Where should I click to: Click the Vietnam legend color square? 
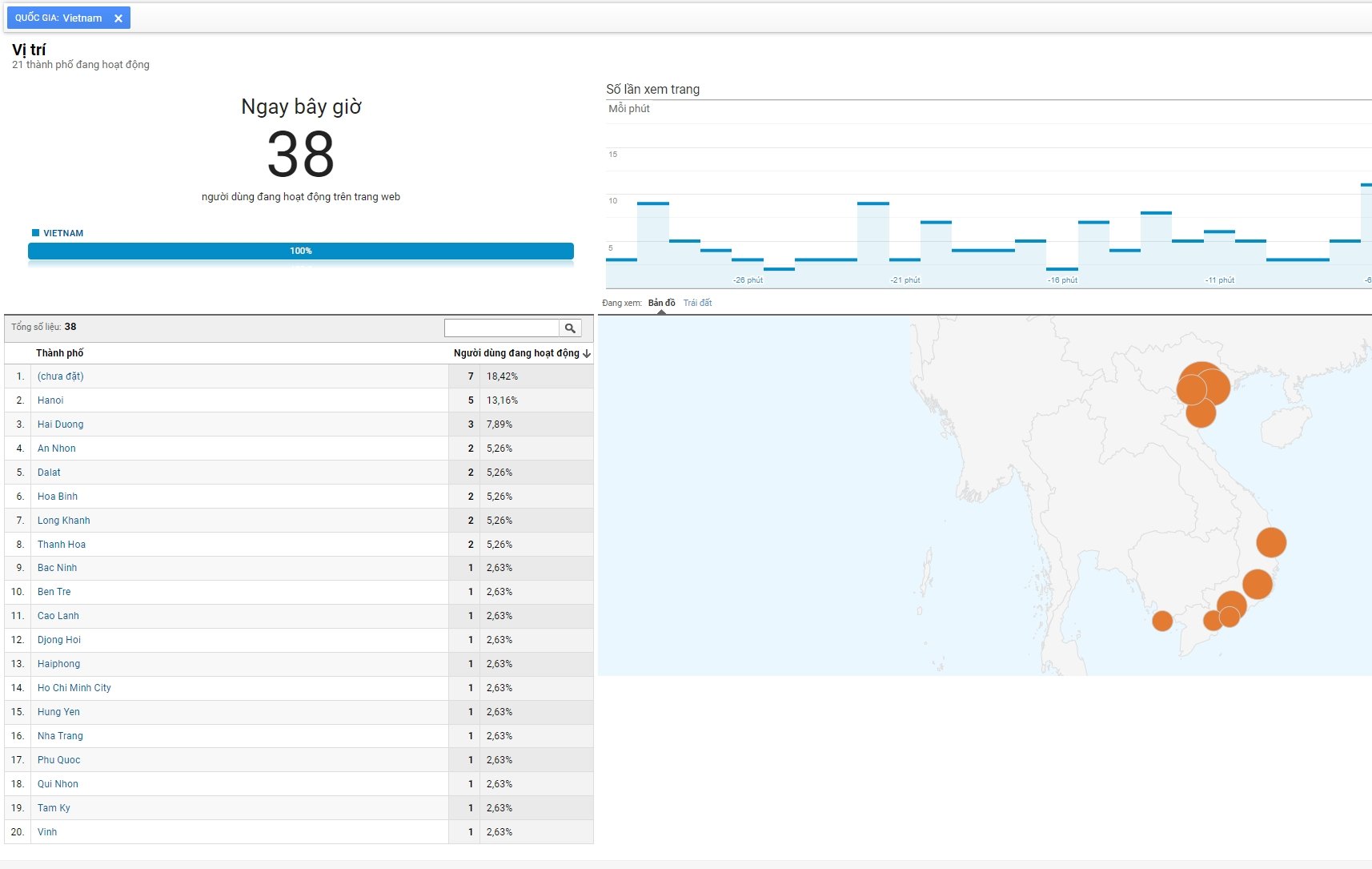[x=35, y=233]
